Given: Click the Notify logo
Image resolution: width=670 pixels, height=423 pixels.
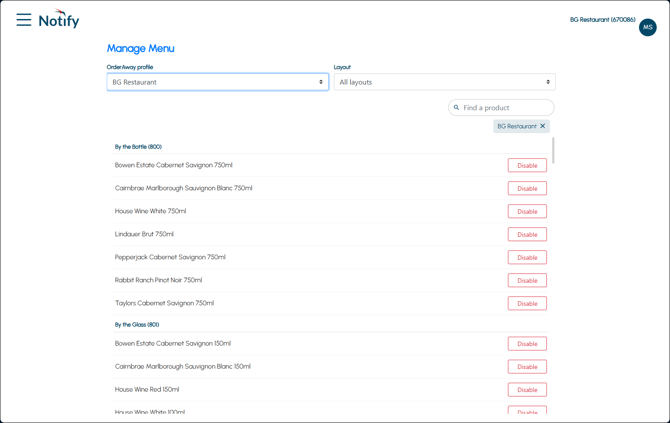Looking at the screenshot, I should (59, 19).
